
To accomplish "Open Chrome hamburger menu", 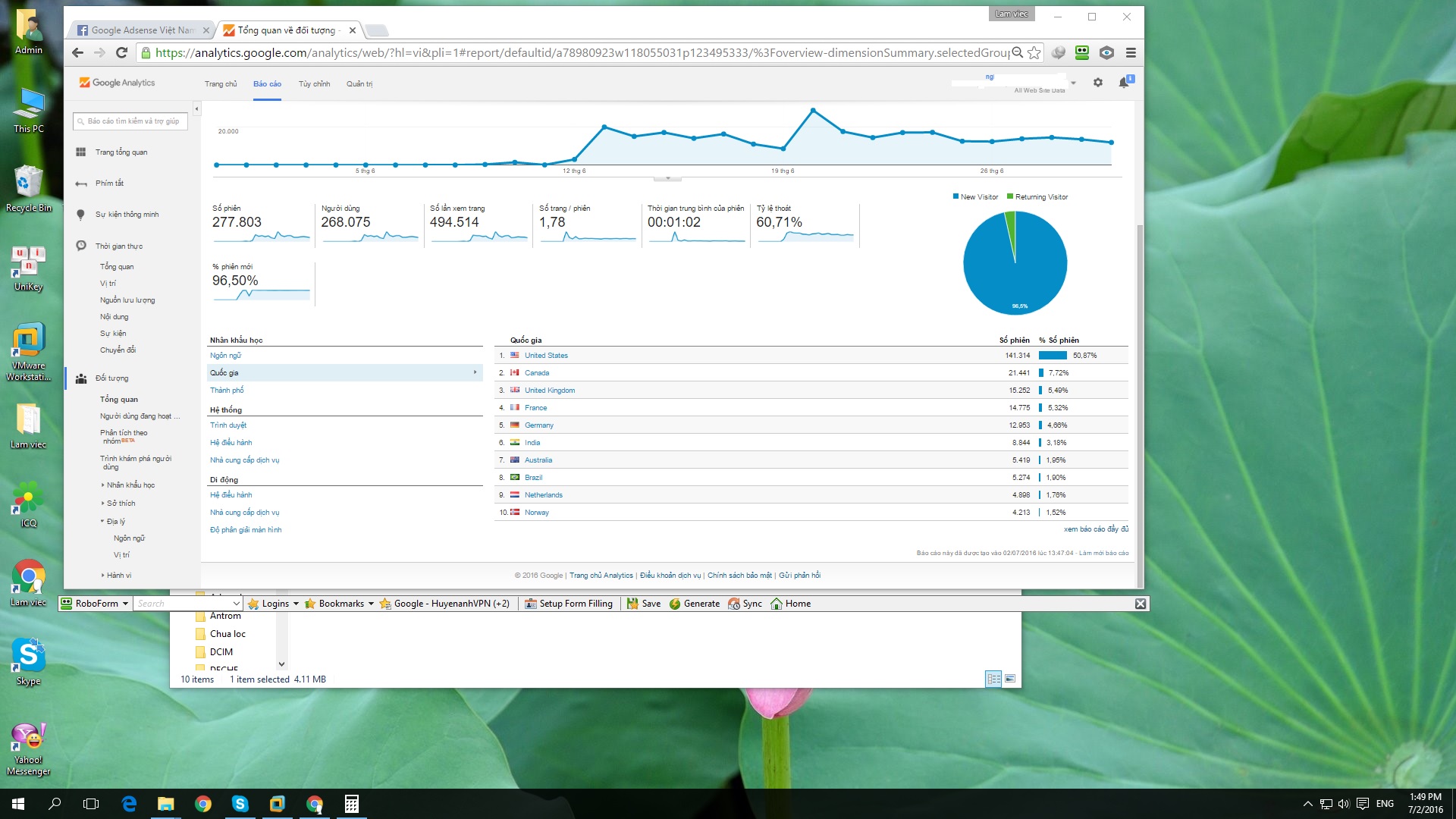I will [1131, 52].
